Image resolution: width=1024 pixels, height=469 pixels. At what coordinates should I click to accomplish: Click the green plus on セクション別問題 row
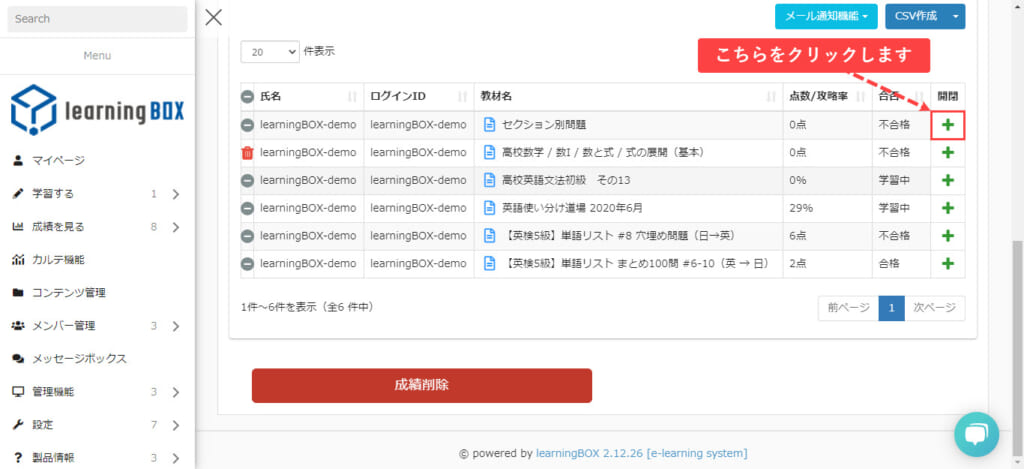pos(948,125)
